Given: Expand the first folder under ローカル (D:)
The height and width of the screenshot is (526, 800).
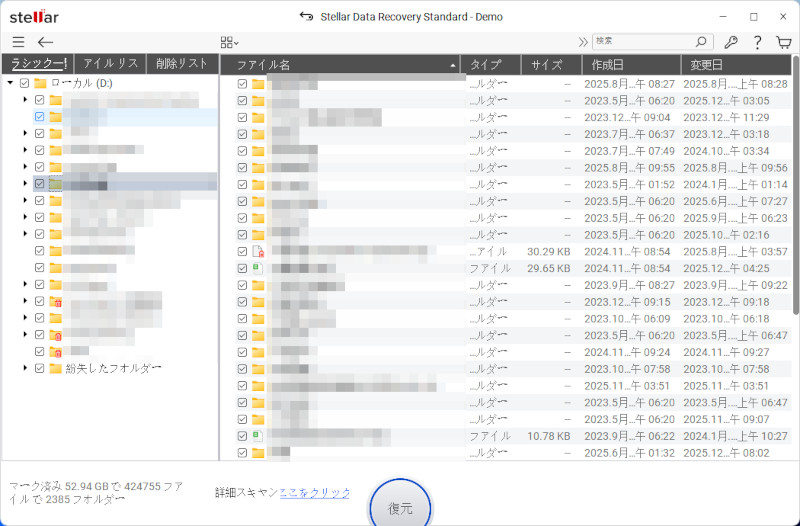Looking at the screenshot, I should [x=25, y=99].
